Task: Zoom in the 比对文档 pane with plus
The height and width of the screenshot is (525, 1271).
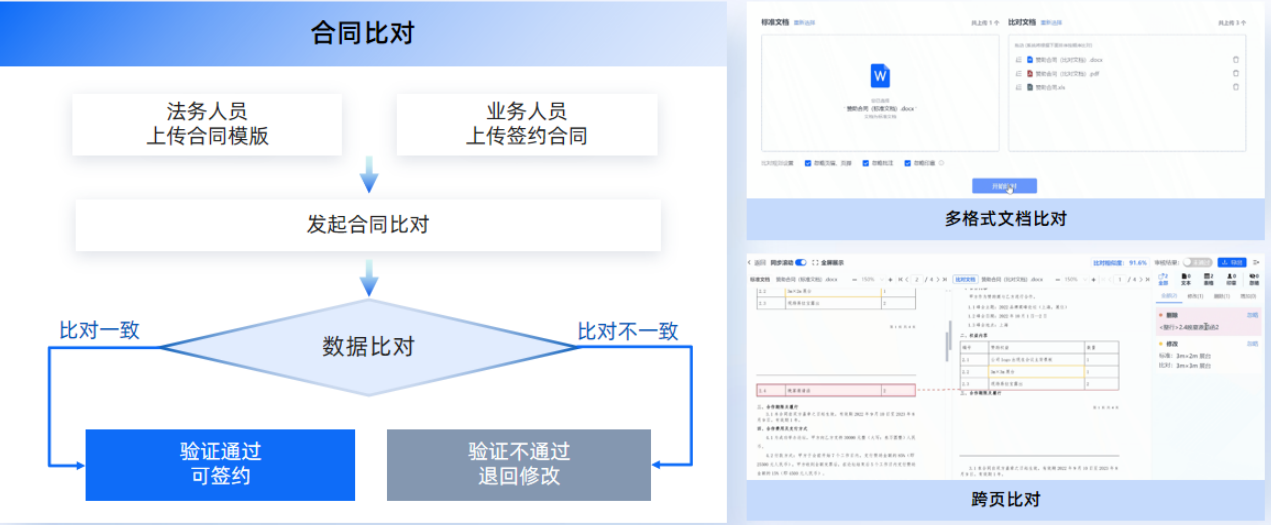Action: (x=1094, y=279)
